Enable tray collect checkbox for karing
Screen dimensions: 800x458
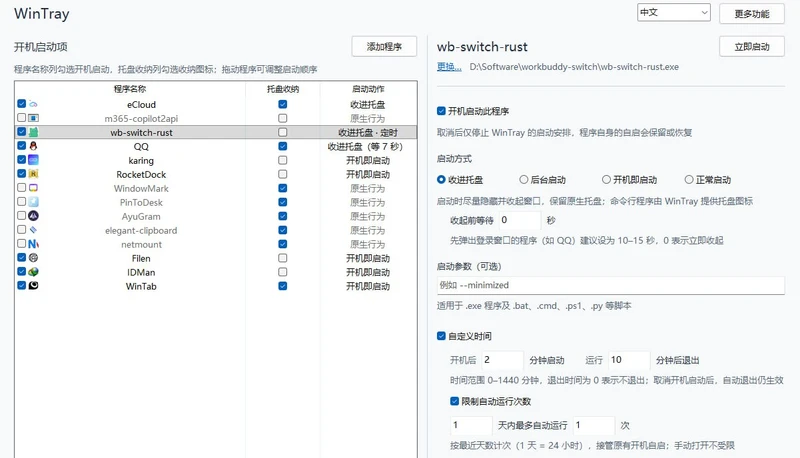point(283,160)
